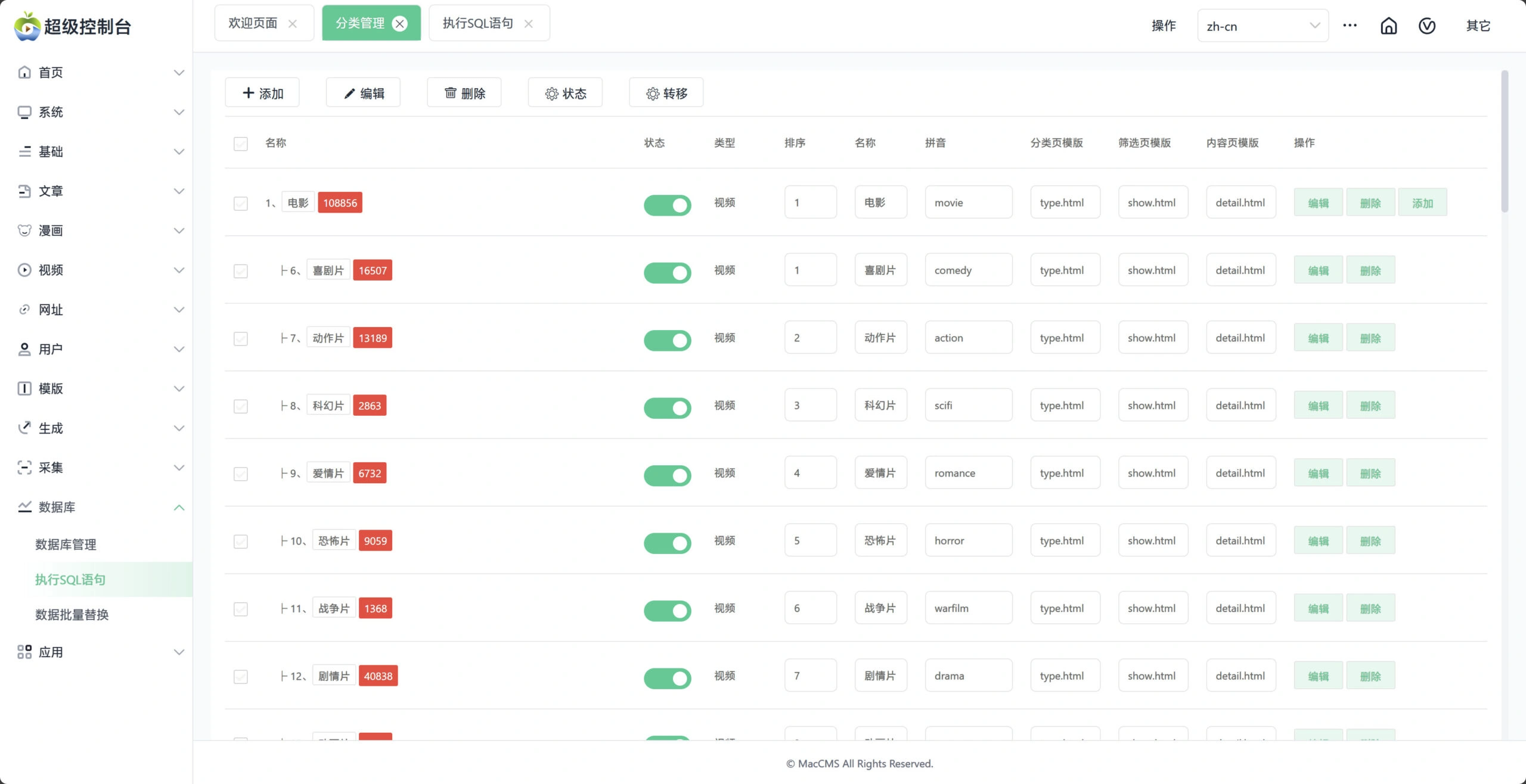Click green 添加 button in 电影 row
Screen dimensions: 1526x784
coord(1422,203)
